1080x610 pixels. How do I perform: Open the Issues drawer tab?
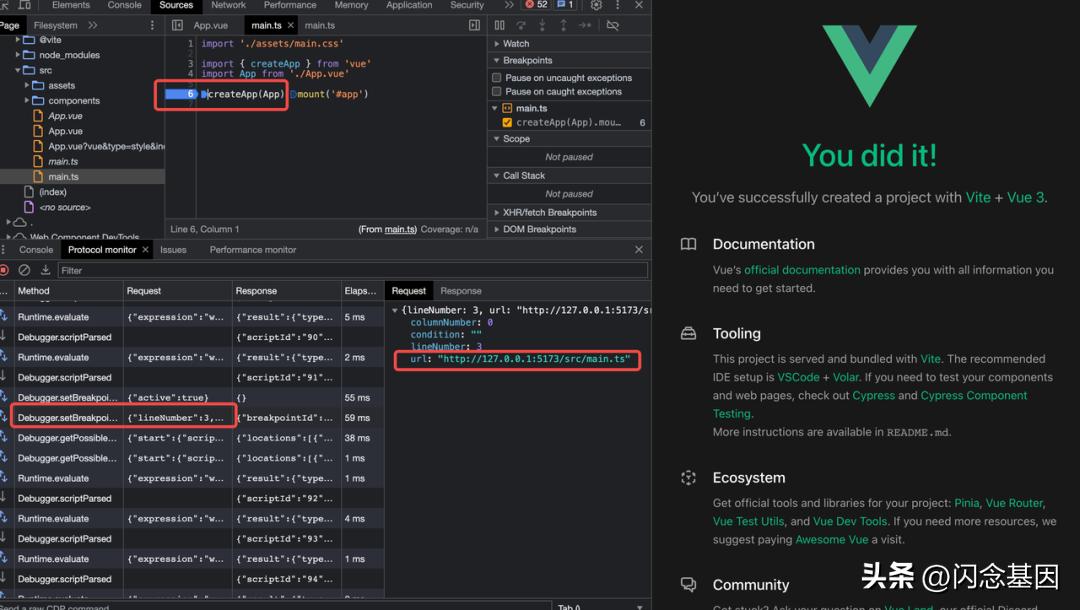click(173, 250)
